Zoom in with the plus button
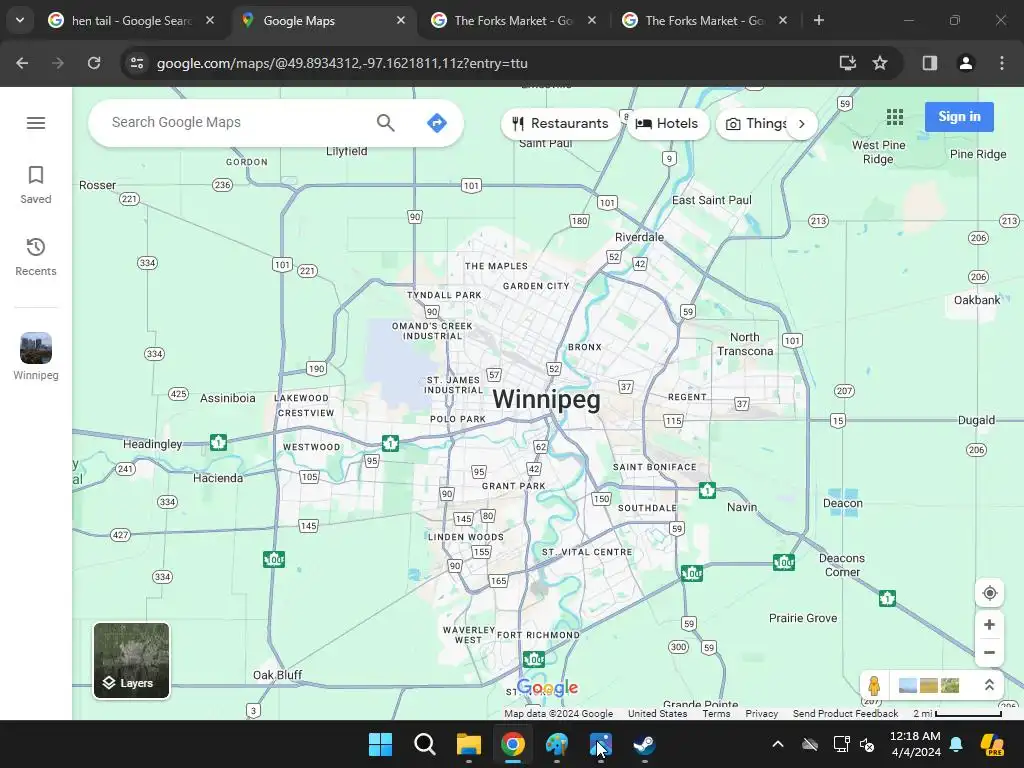The width and height of the screenshot is (1024, 768). pyautogui.click(x=989, y=624)
